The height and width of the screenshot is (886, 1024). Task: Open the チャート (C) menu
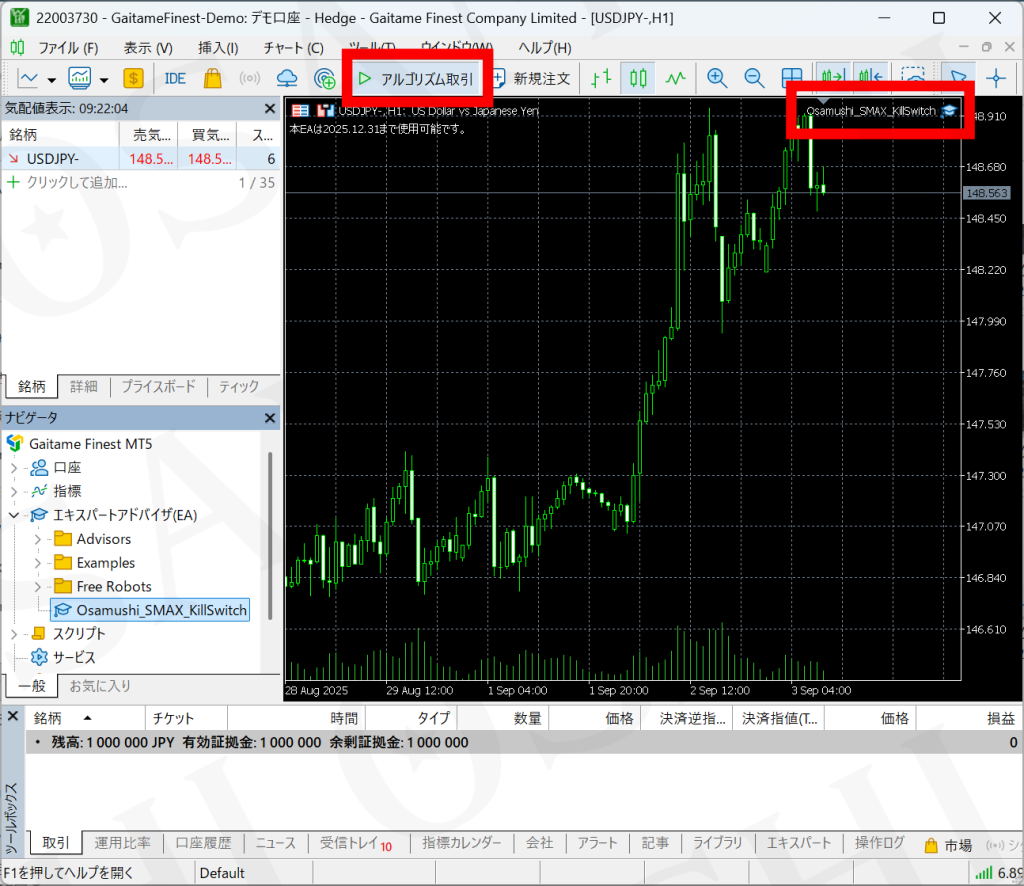click(292, 48)
